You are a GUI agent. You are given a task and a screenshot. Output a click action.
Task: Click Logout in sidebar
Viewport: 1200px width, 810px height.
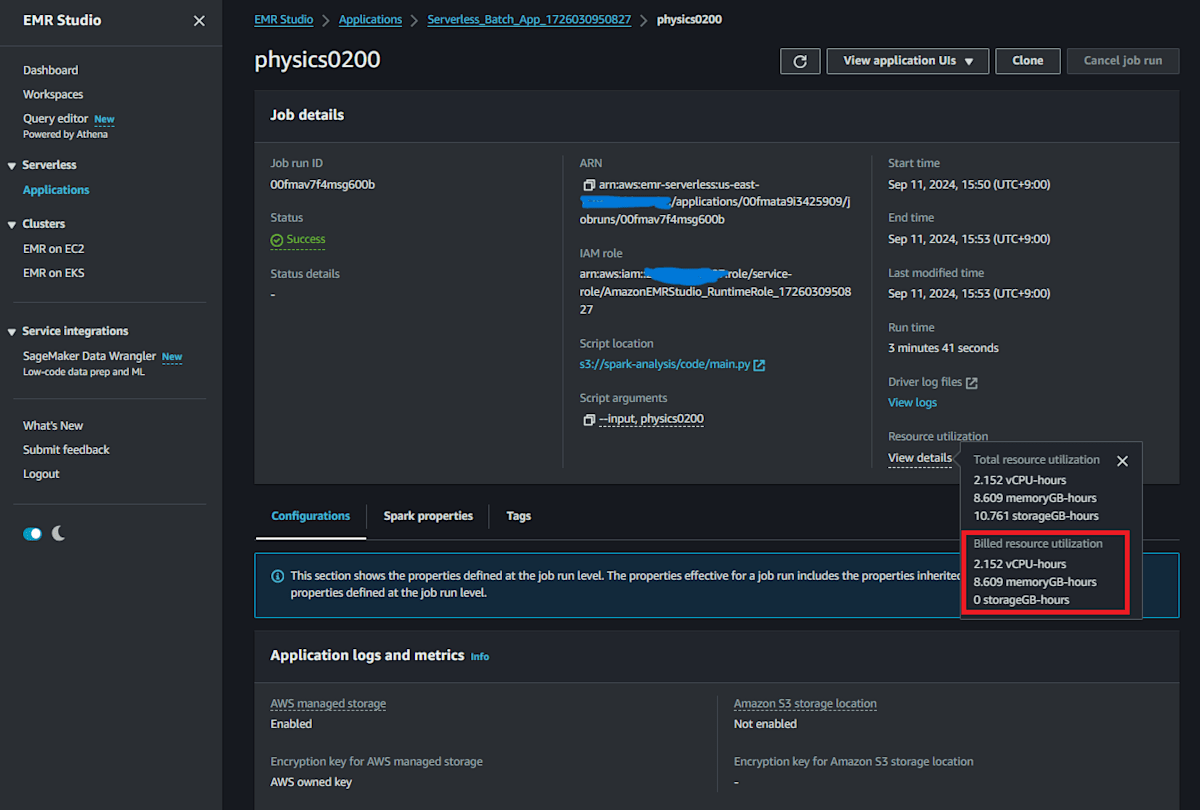click(x=41, y=474)
